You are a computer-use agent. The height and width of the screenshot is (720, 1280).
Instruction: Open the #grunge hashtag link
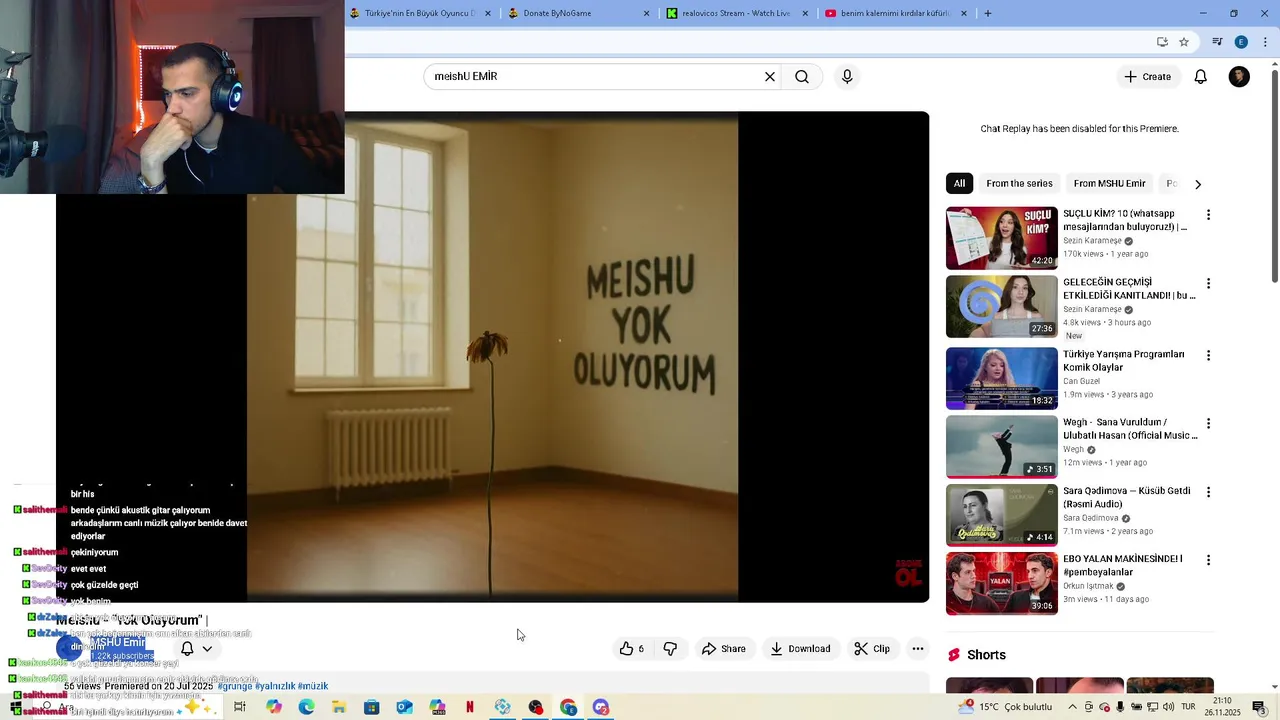point(235,686)
